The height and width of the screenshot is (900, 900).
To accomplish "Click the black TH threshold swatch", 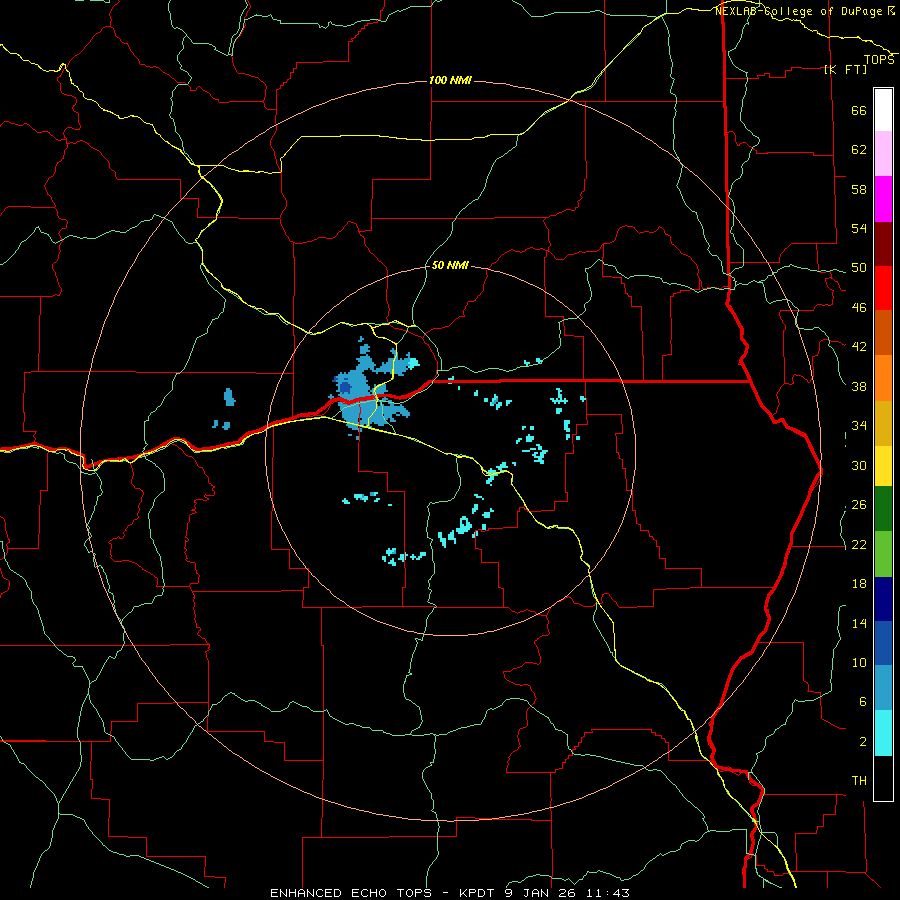I will click(x=883, y=778).
